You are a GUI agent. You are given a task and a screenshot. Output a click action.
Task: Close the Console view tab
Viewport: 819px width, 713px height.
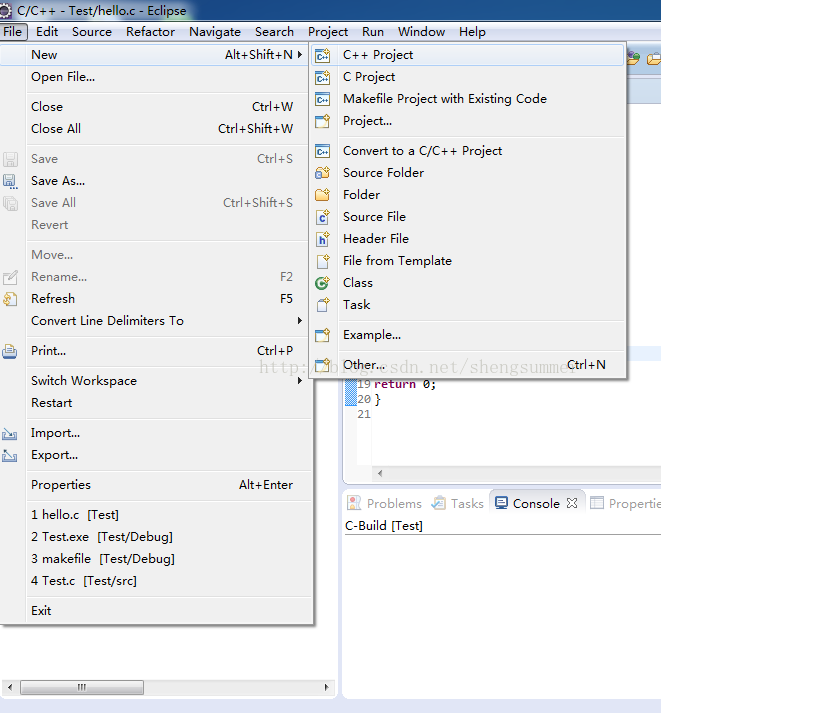[x=572, y=503]
